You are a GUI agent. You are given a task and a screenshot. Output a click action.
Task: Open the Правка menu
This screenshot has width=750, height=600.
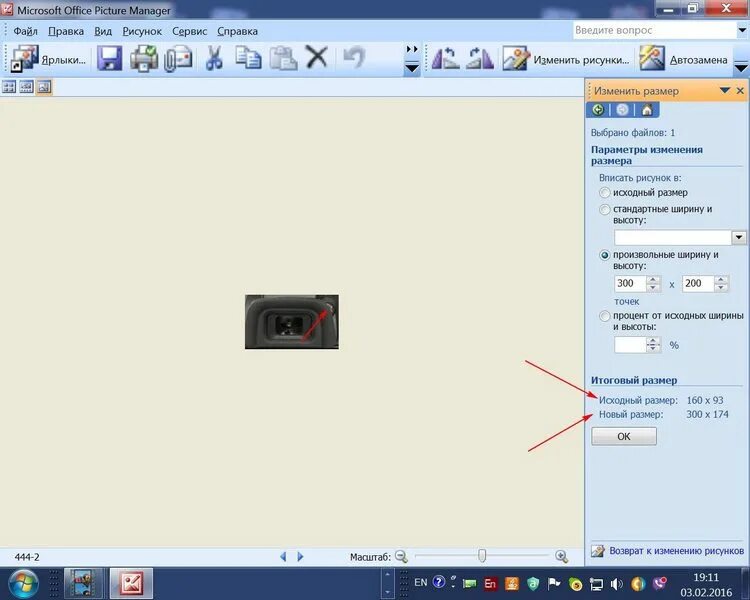(66, 31)
